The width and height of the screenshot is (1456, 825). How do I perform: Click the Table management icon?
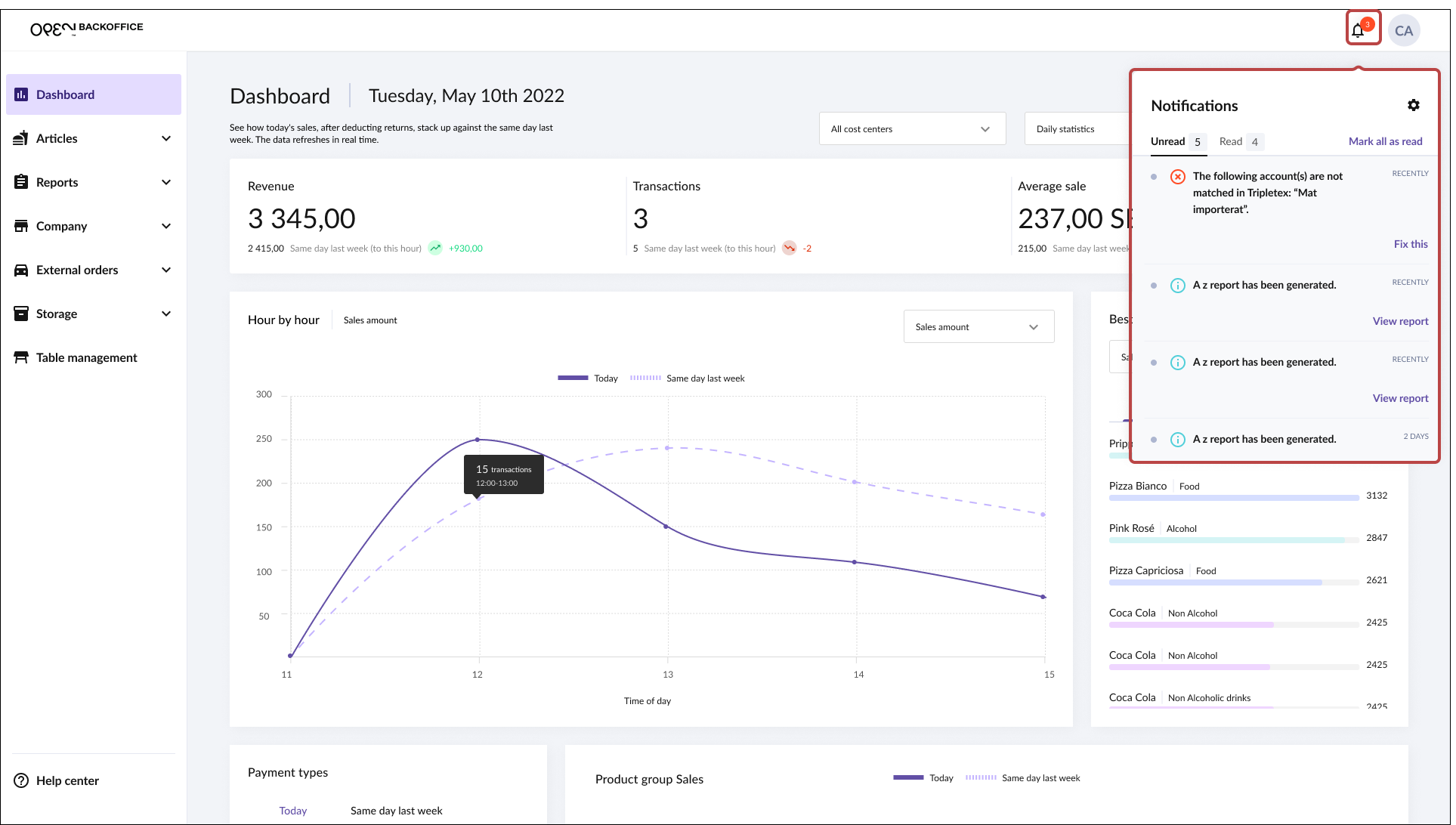coord(21,357)
